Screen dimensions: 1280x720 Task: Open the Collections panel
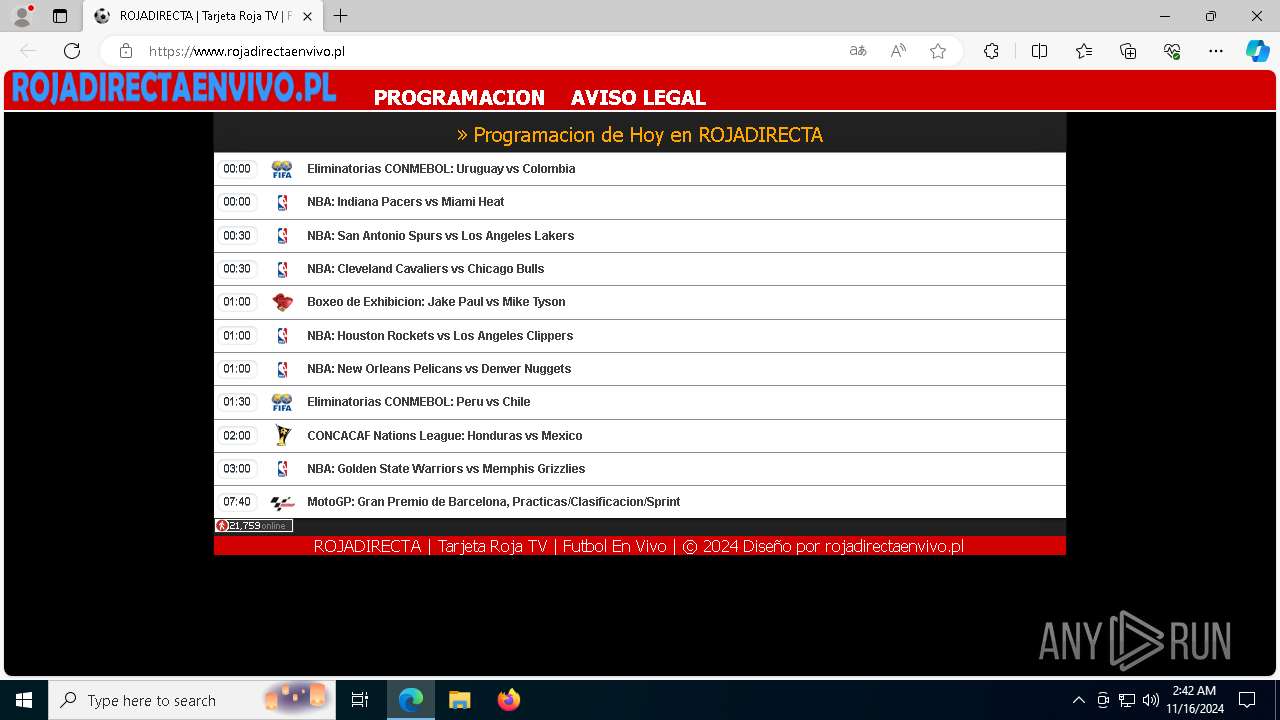[x=1128, y=51]
